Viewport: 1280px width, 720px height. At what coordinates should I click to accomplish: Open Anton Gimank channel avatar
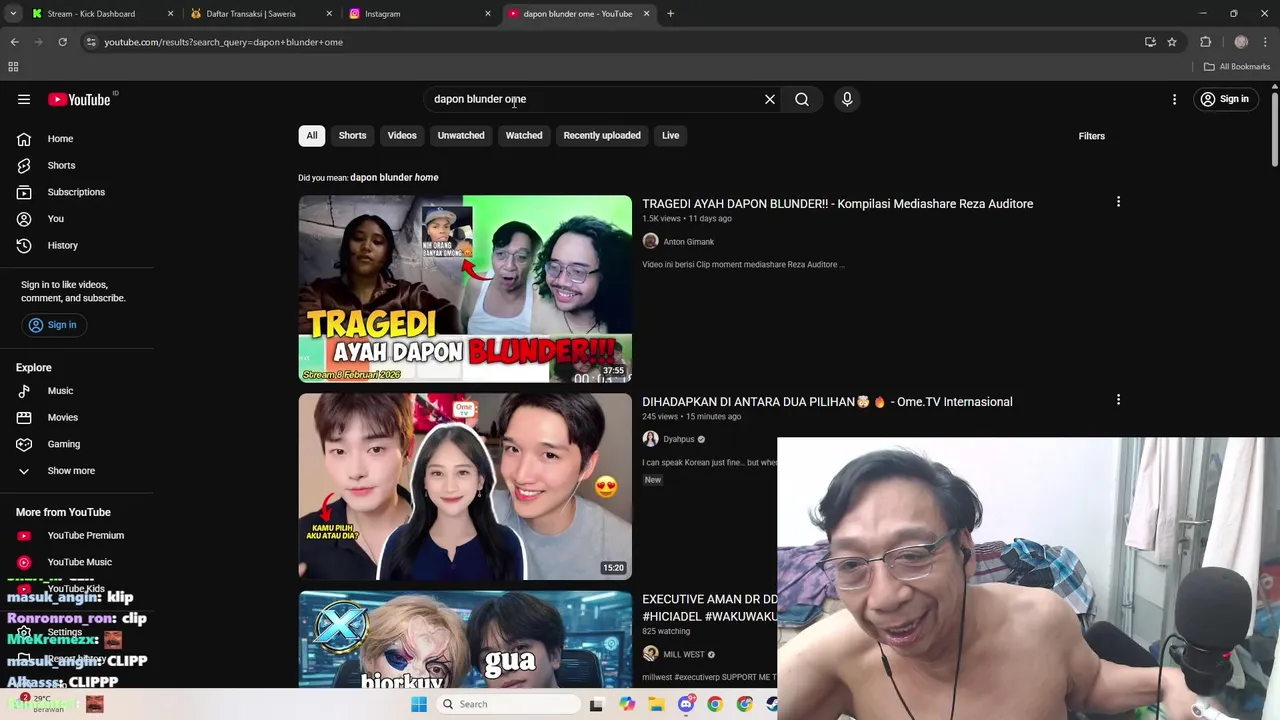pyautogui.click(x=650, y=241)
